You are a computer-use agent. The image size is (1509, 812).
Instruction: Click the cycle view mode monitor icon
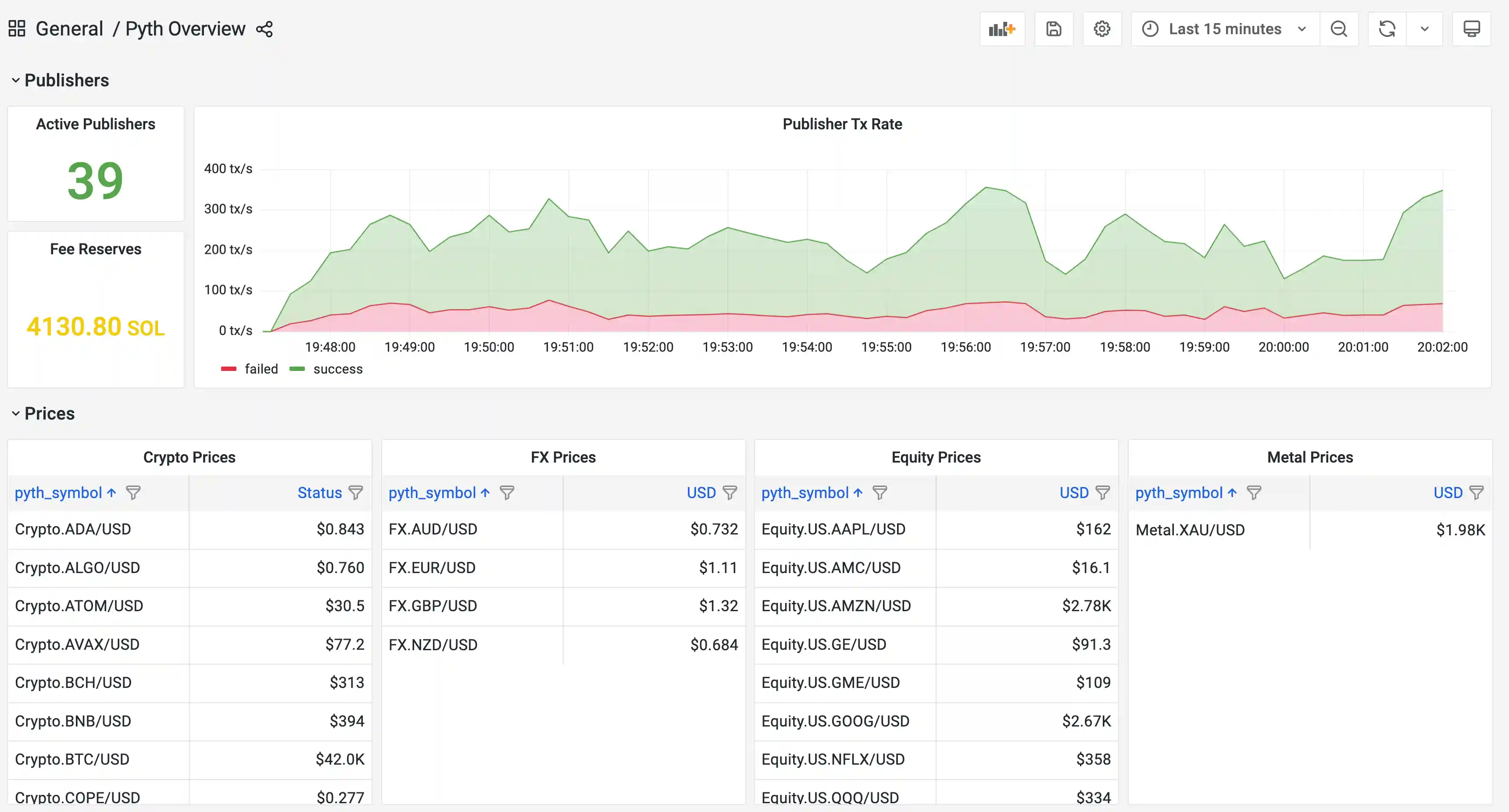[1471, 28]
